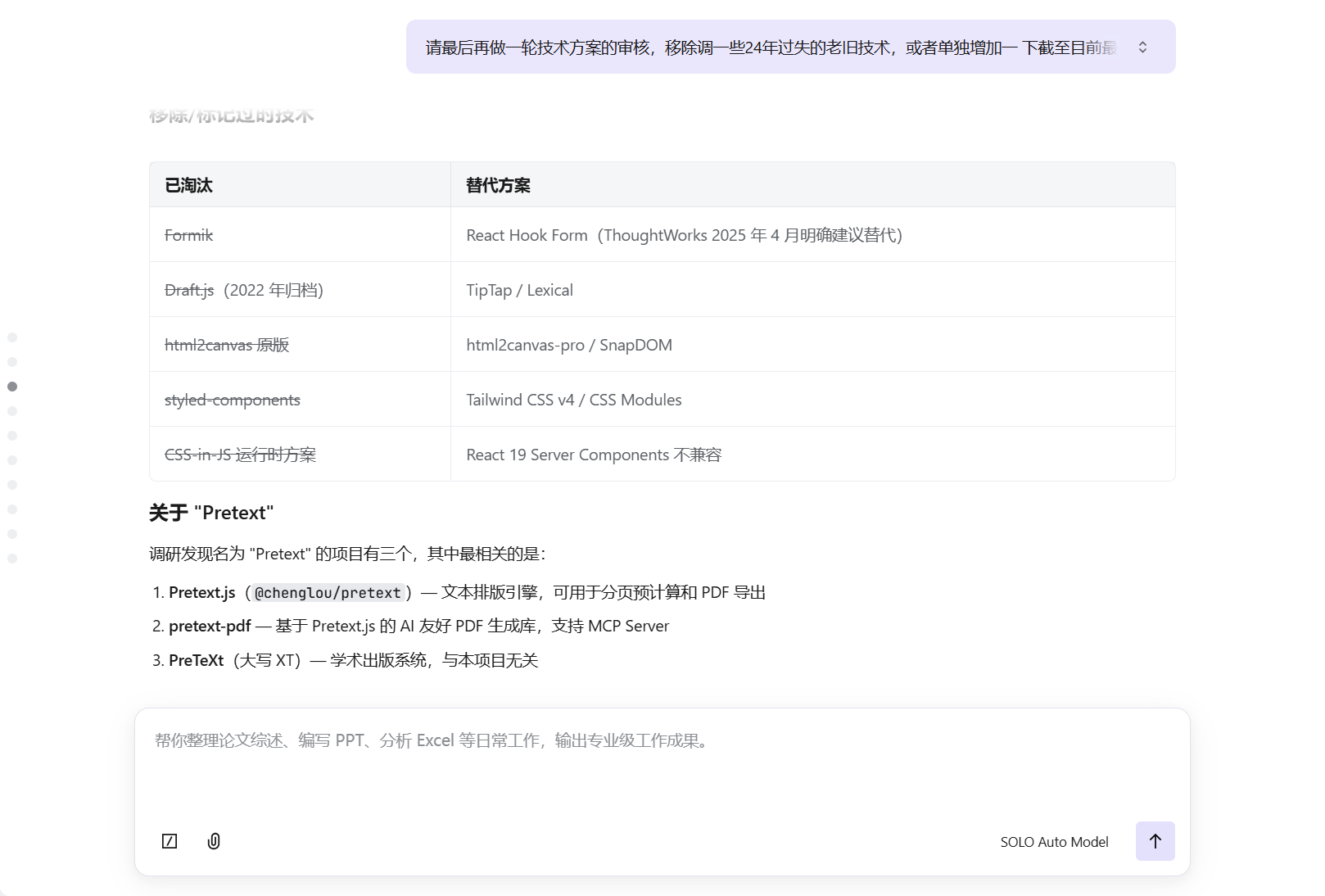The width and height of the screenshot is (1325, 896).
Task: Click the paperclip attachment icon
Action: pos(214,841)
